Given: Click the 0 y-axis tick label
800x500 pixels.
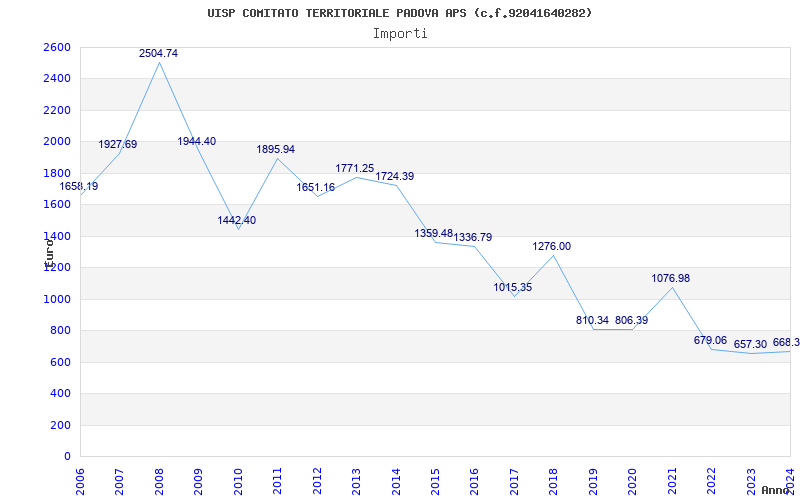Looking at the screenshot, I should 68,457.
